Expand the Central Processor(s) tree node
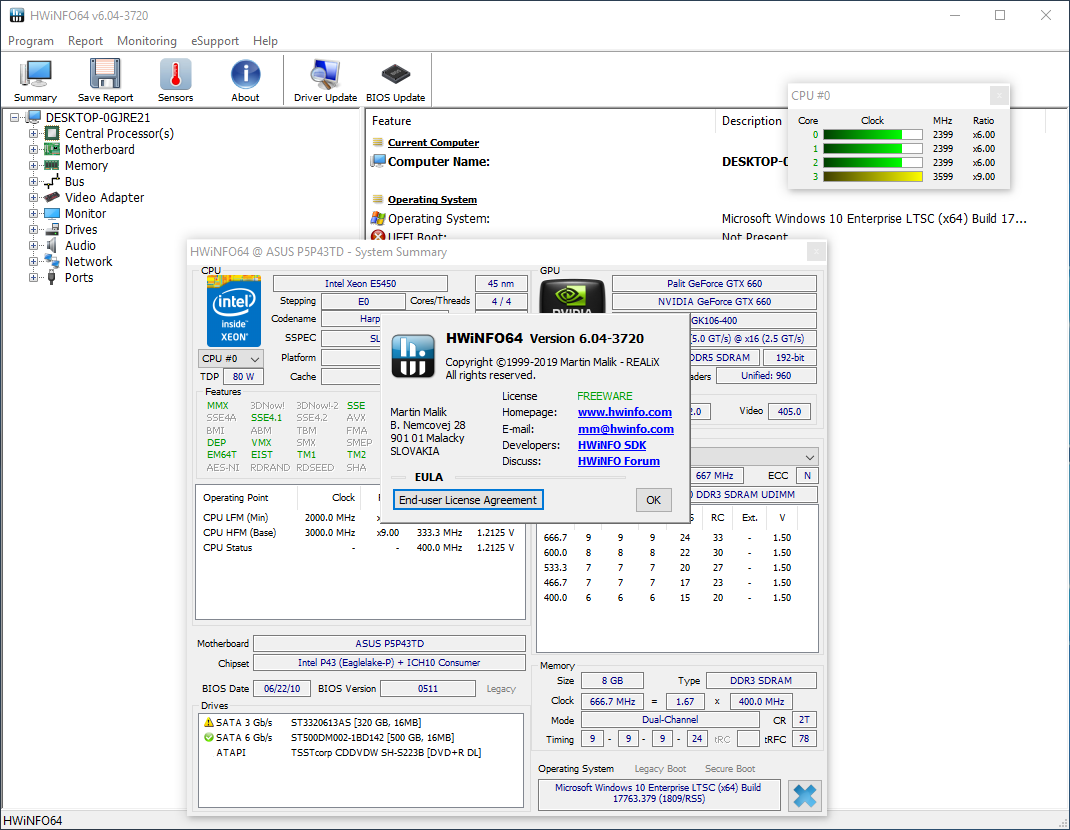 (x=34, y=134)
